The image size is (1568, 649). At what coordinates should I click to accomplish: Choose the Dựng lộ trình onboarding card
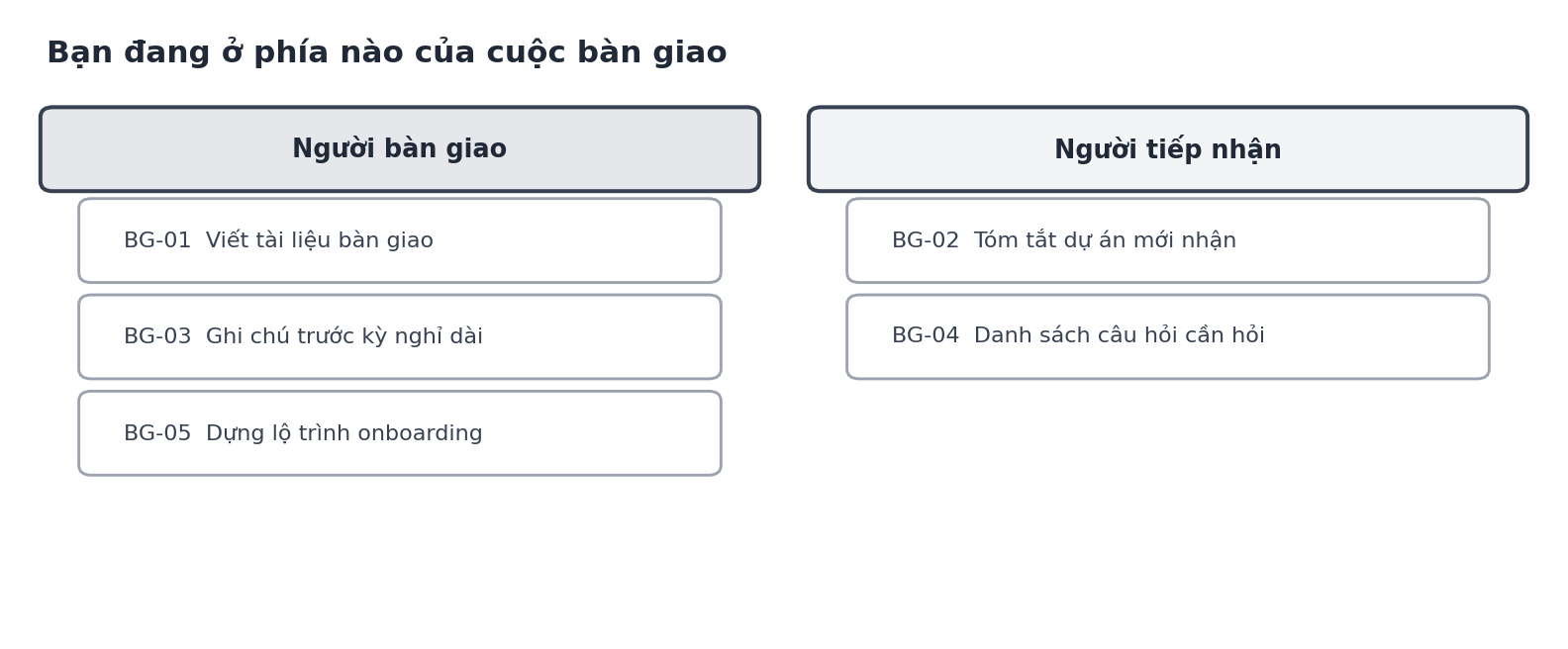pos(400,433)
